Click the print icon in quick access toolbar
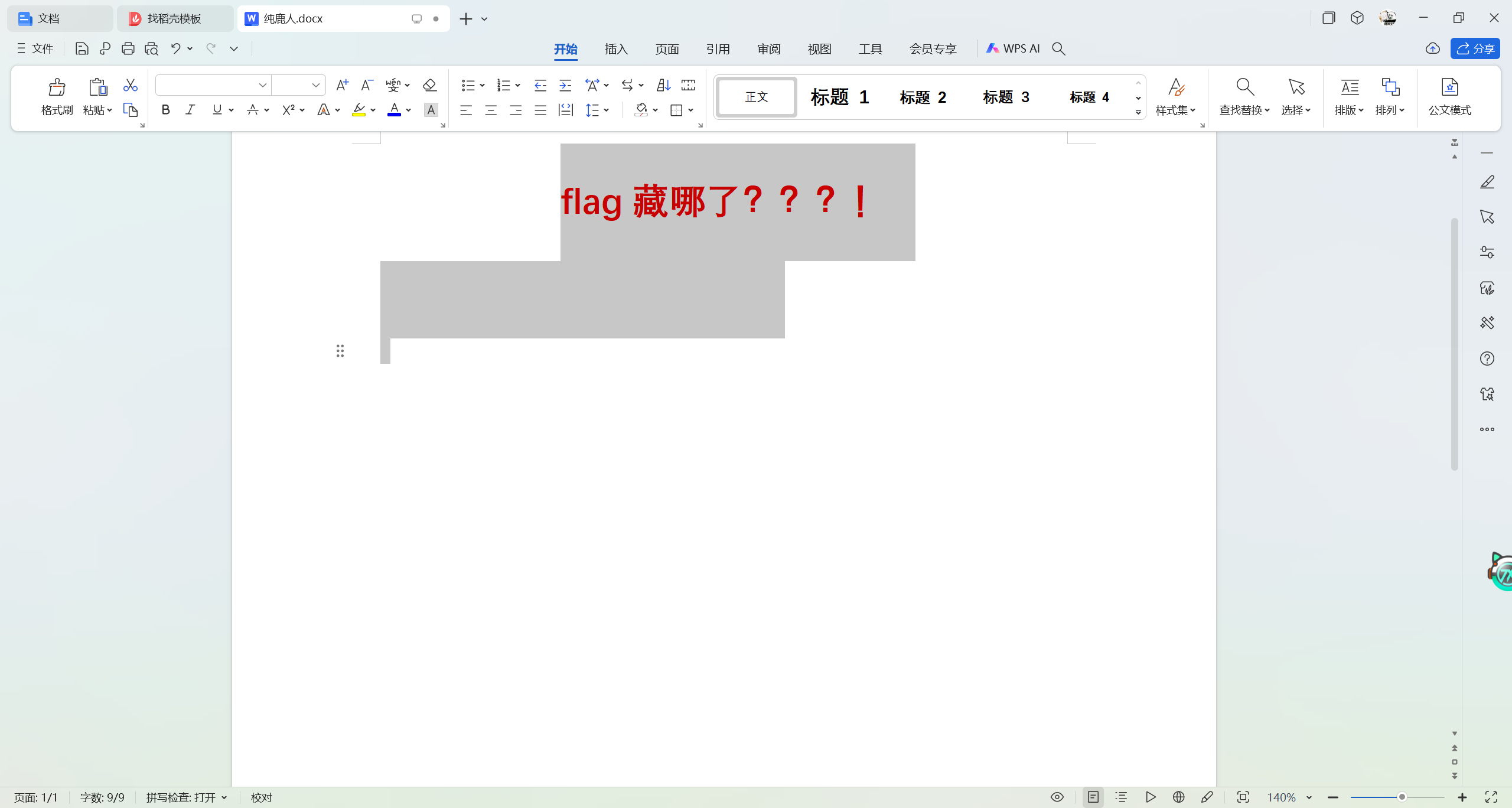1512x808 pixels. coord(128,48)
